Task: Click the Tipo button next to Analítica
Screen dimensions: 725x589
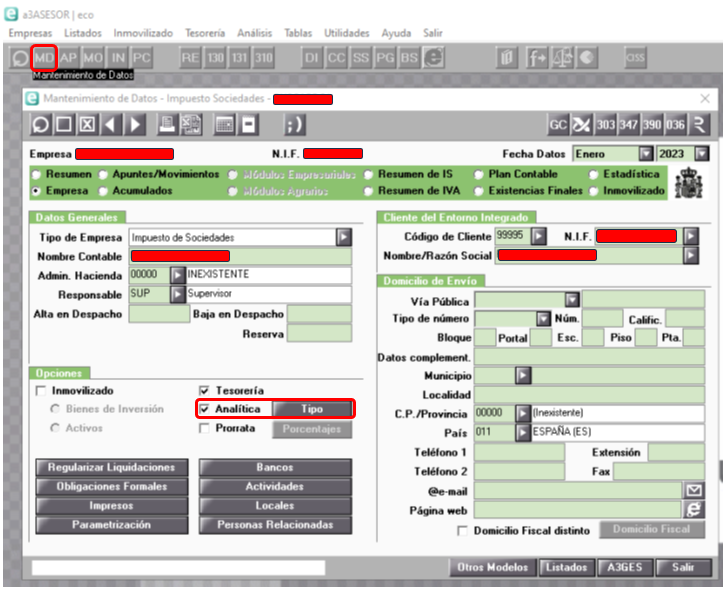Action: point(312,409)
